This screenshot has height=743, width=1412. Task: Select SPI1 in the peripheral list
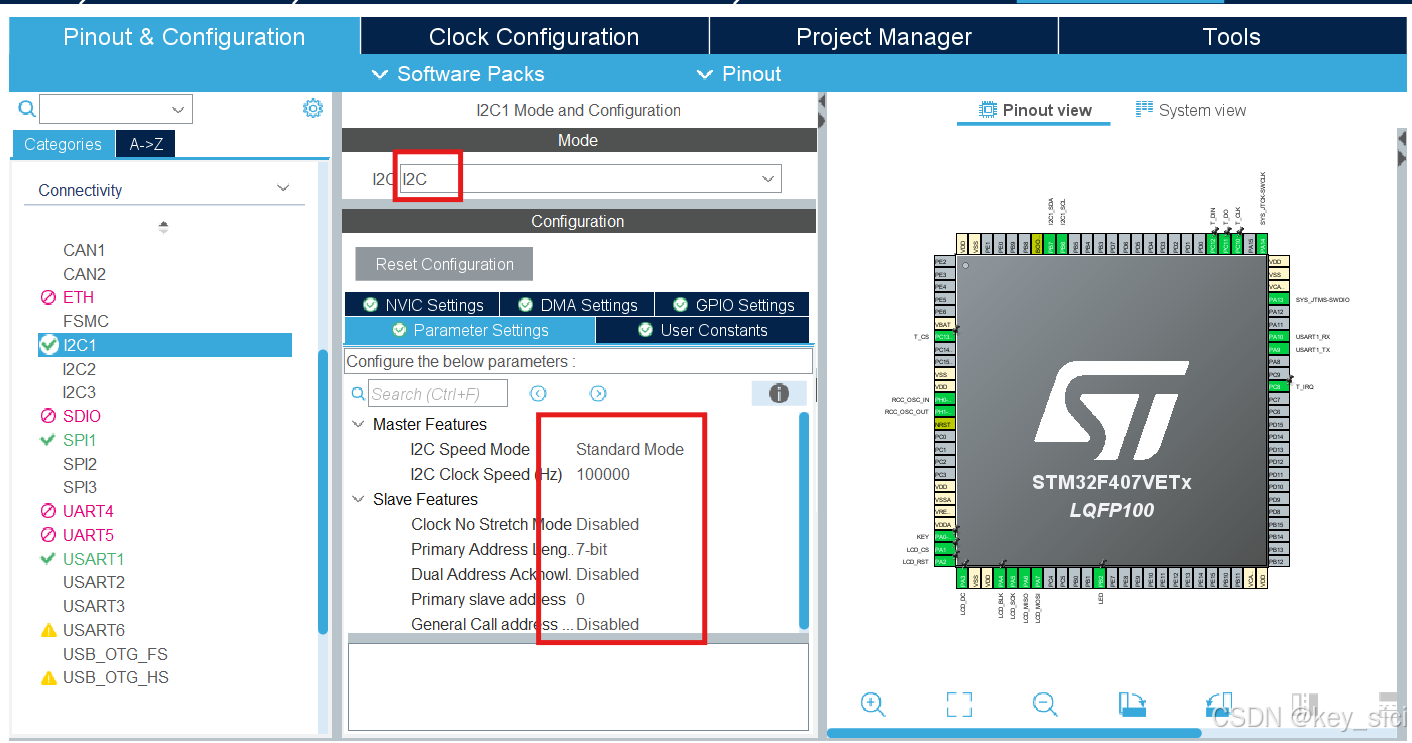tap(79, 440)
